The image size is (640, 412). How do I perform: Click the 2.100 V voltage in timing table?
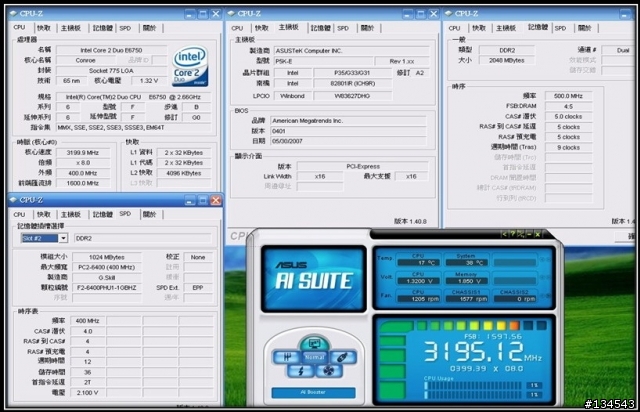coord(88,392)
